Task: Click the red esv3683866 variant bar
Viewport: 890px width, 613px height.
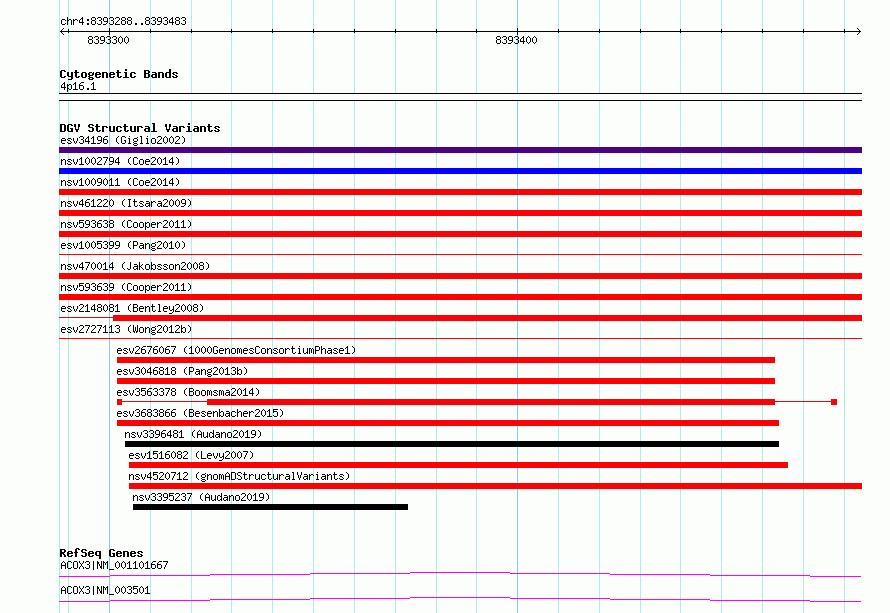Action: tap(448, 423)
